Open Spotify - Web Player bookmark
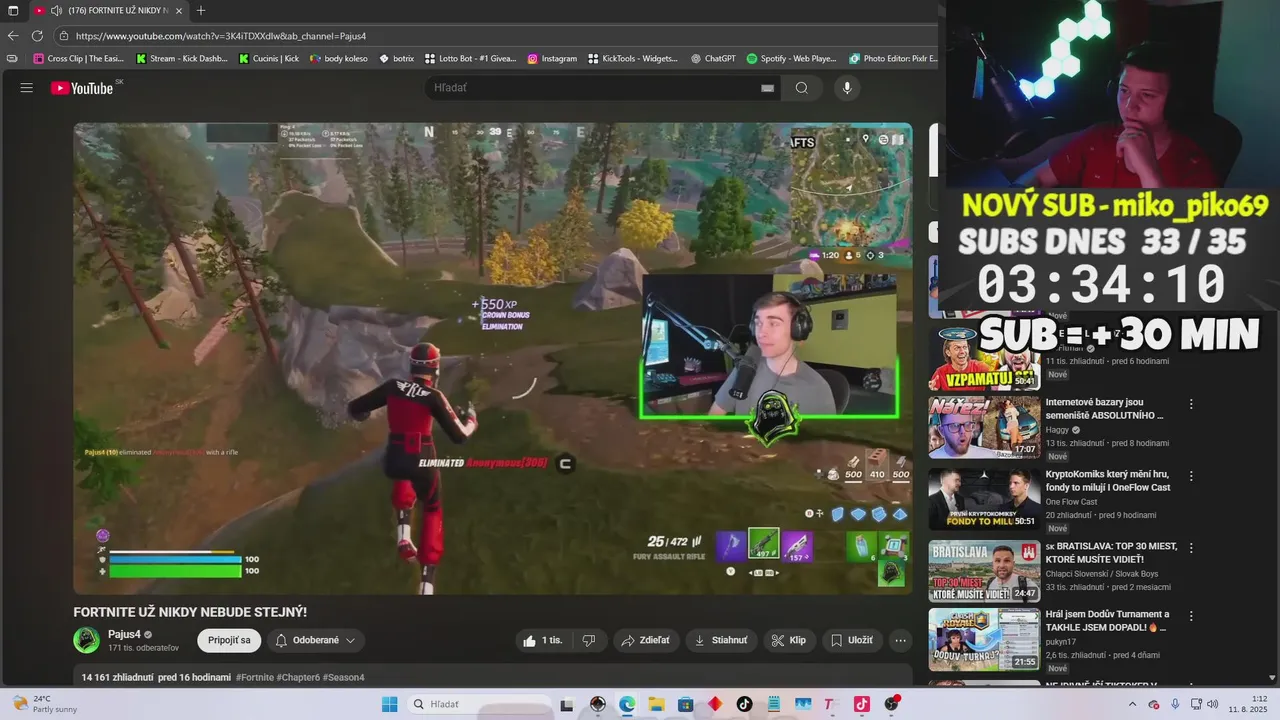1280x720 pixels. [x=791, y=59]
